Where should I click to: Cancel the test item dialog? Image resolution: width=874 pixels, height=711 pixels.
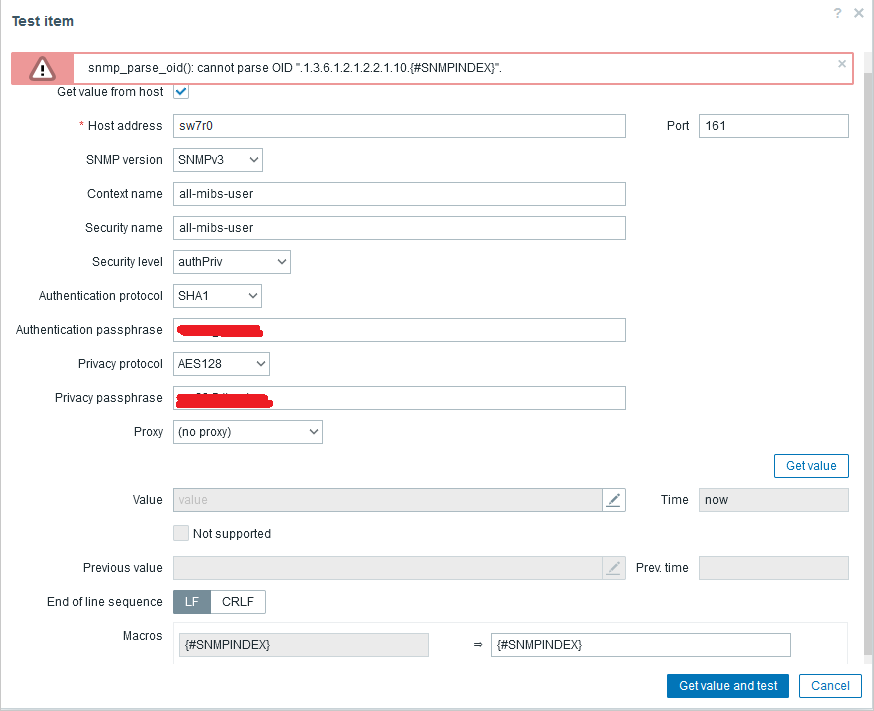pos(830,686)
